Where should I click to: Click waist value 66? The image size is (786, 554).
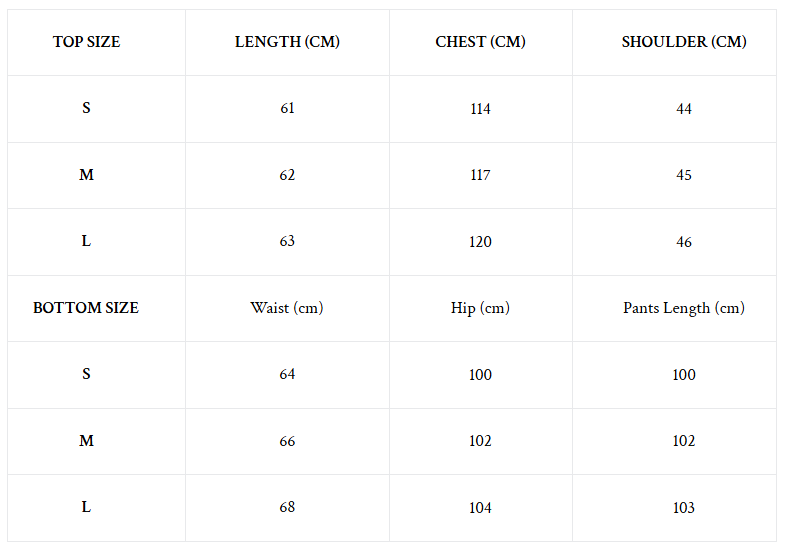287,441
